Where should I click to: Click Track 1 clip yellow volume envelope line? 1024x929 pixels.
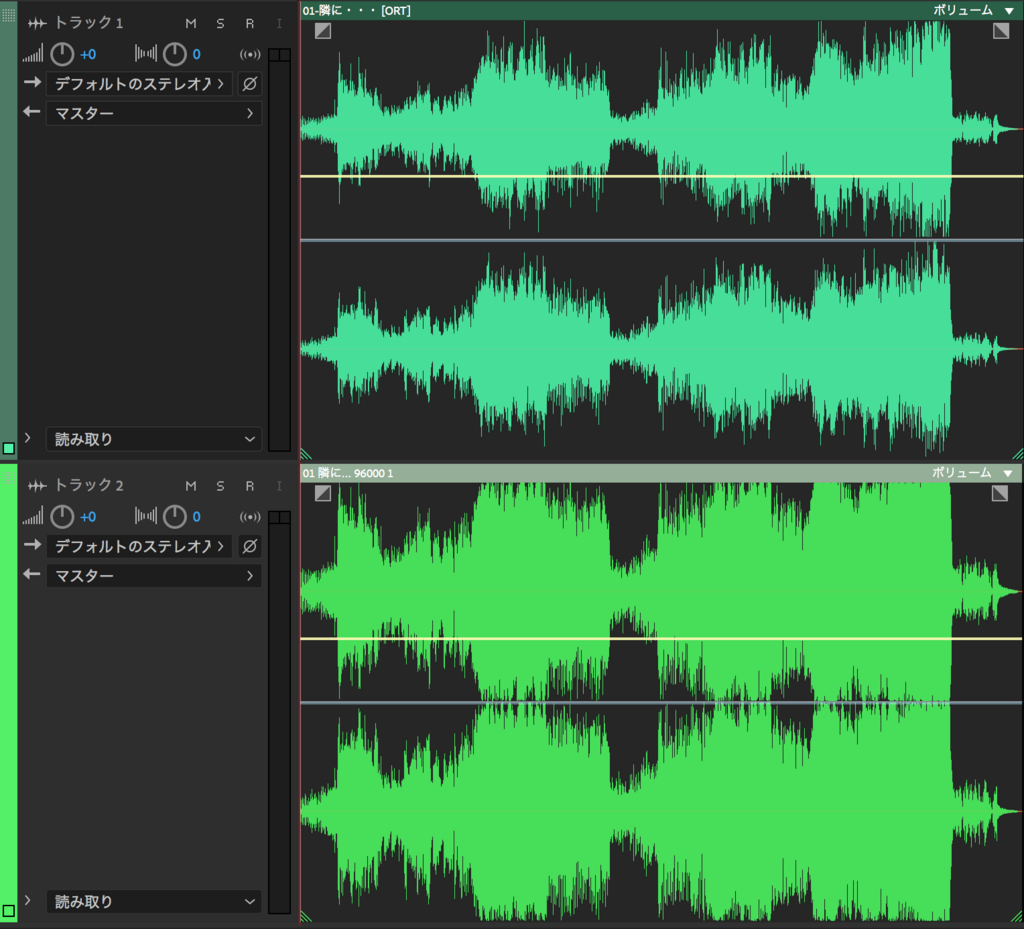click(x=662, y=176)
